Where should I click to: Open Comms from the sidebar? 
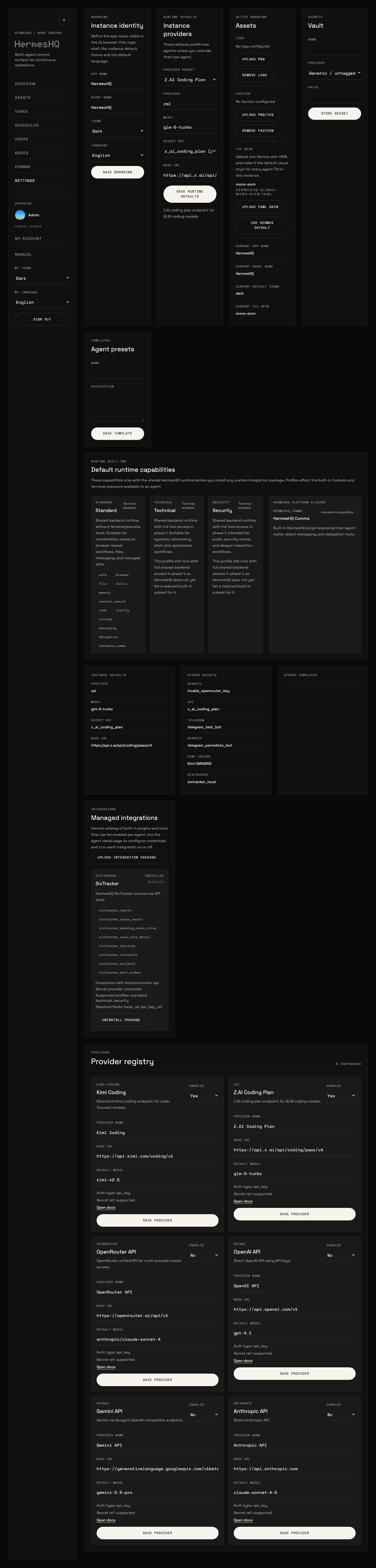(x=42, y=167)
